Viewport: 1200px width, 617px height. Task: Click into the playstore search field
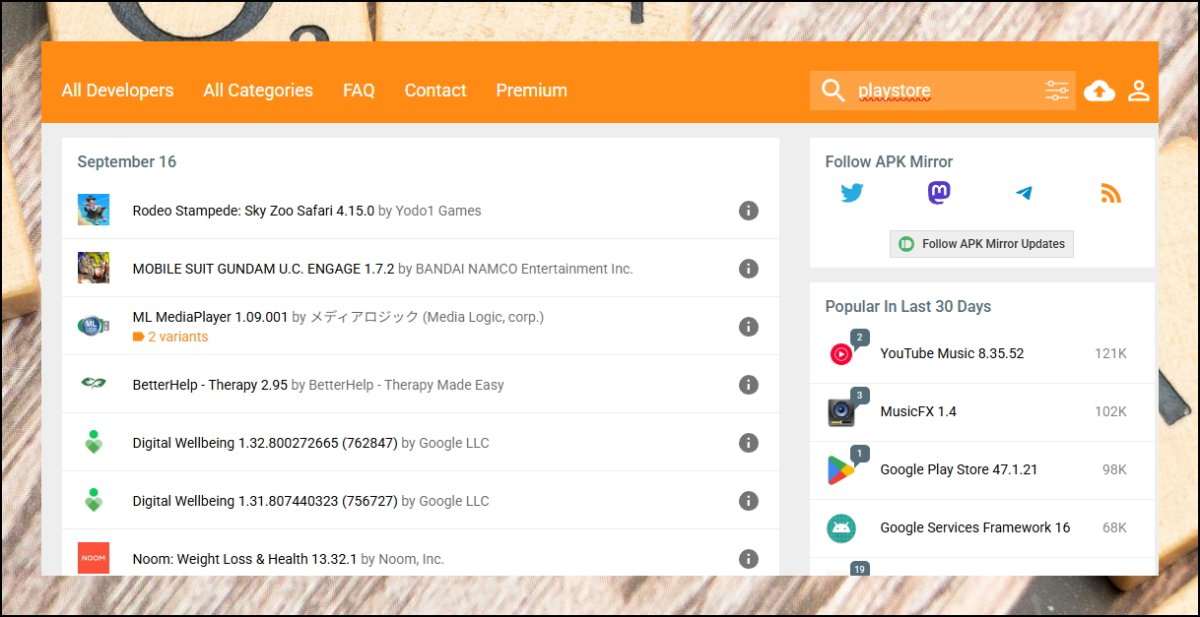[x=945, y=91]
